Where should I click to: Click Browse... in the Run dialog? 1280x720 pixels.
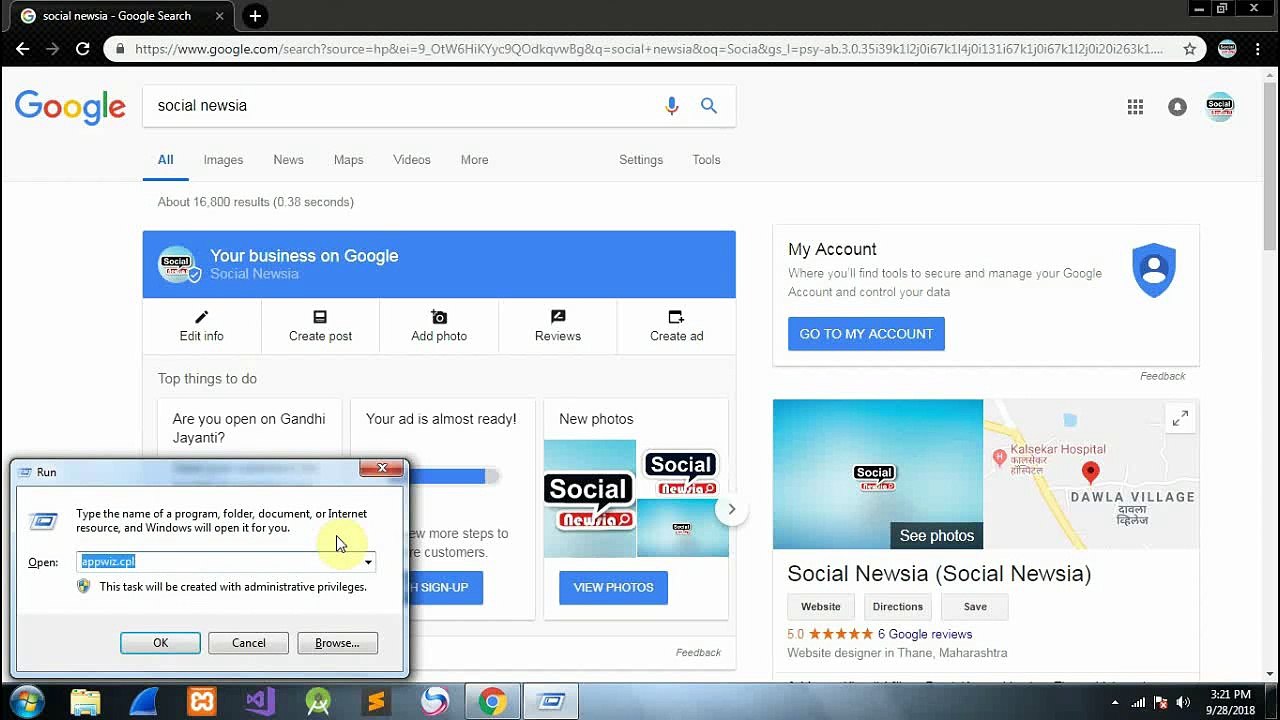coord(337,643)
